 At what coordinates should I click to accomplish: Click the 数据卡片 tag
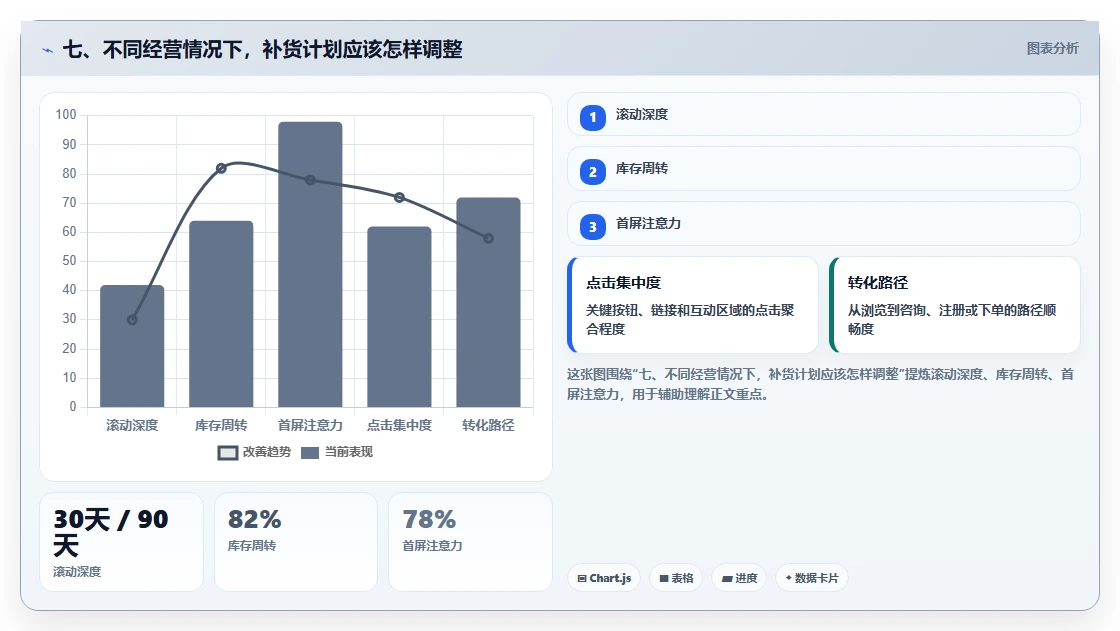(811, 578)
